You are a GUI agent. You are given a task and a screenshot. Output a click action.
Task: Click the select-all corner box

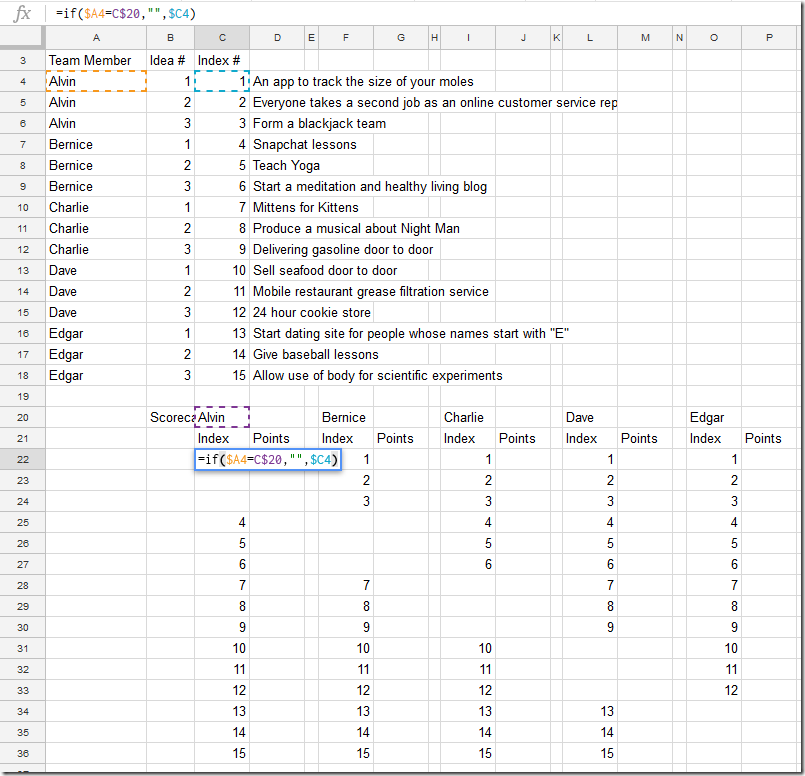22,36
